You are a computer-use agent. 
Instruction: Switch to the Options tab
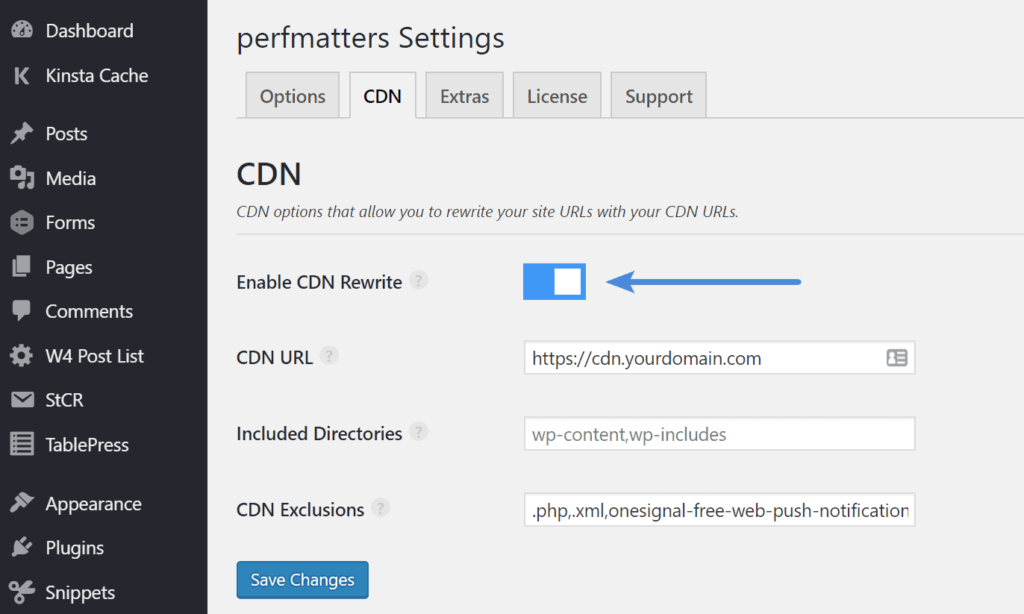tap(292, 95)
